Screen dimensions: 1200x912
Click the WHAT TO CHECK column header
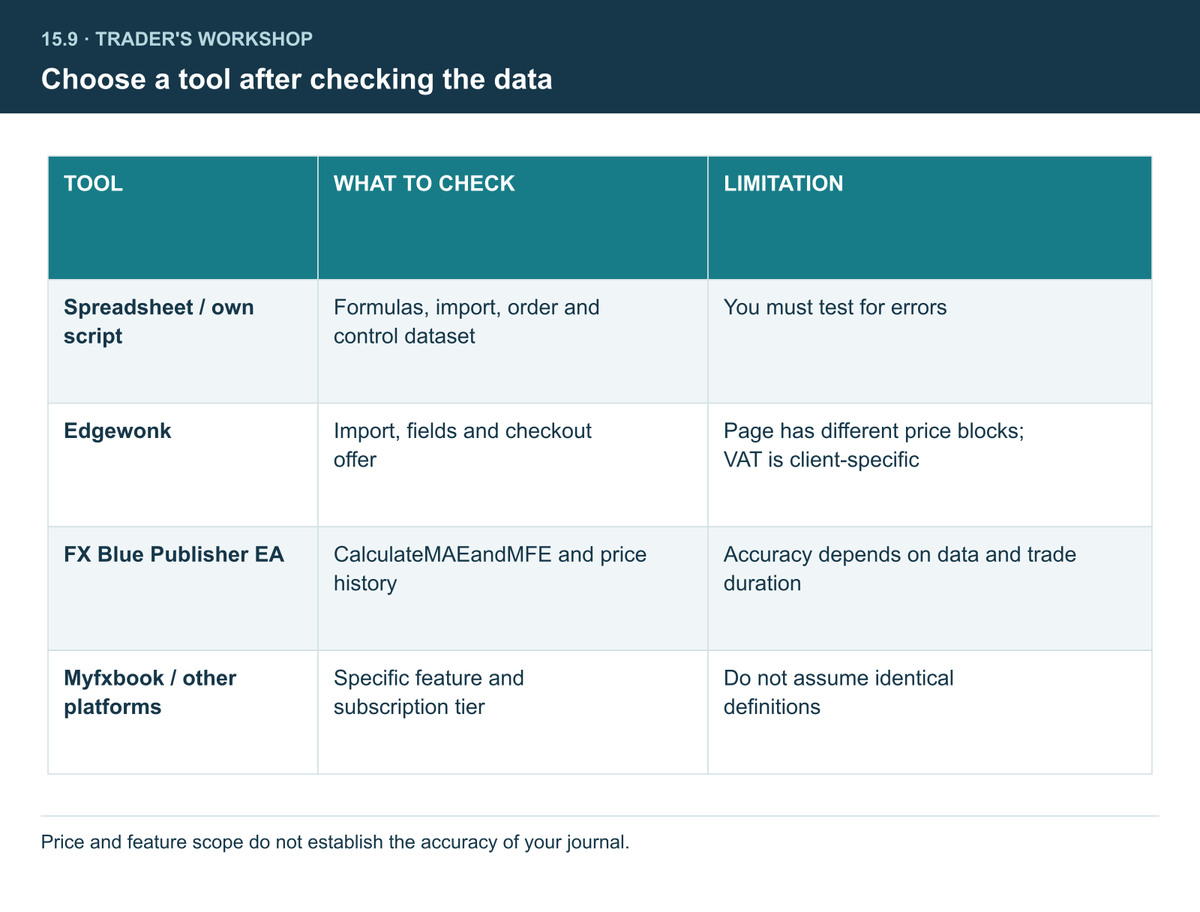(513, 217)
